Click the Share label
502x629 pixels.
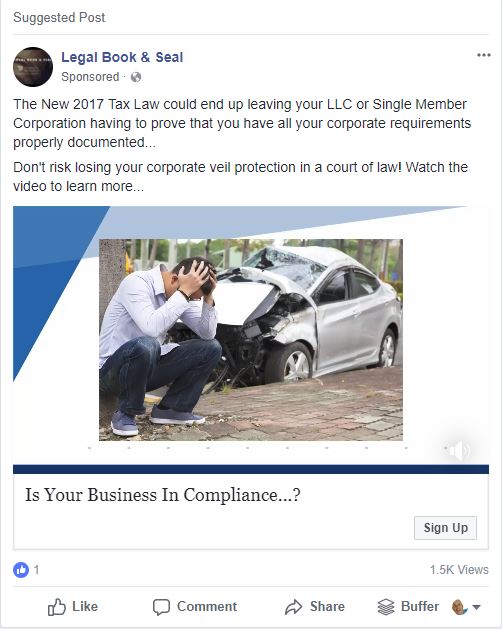[327, 606]
